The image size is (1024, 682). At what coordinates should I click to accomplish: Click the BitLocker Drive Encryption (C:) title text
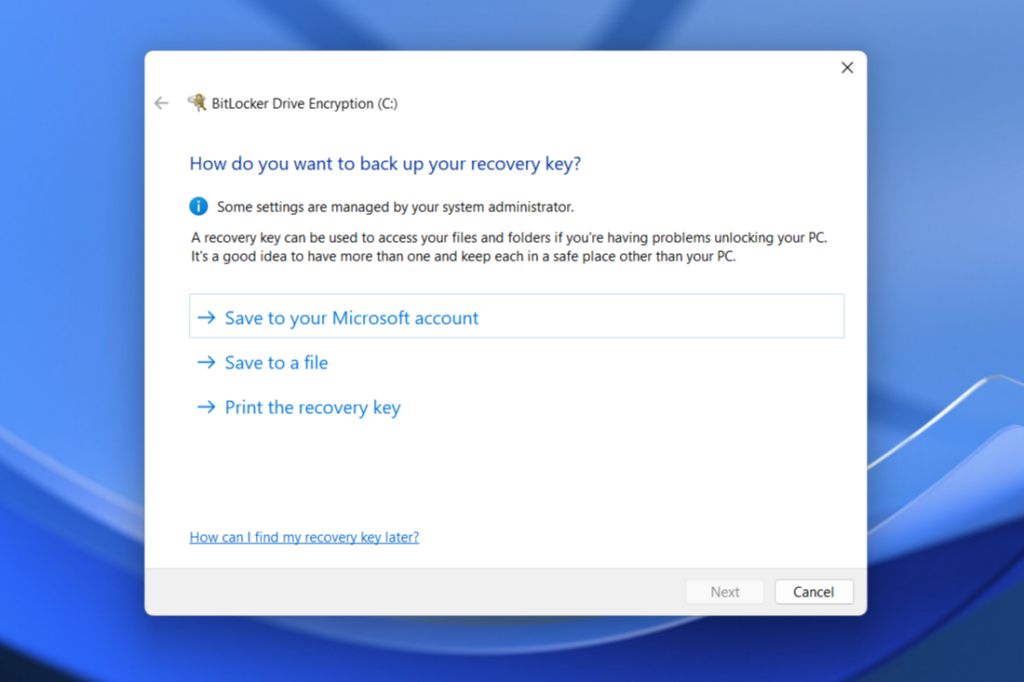[304, 103]
